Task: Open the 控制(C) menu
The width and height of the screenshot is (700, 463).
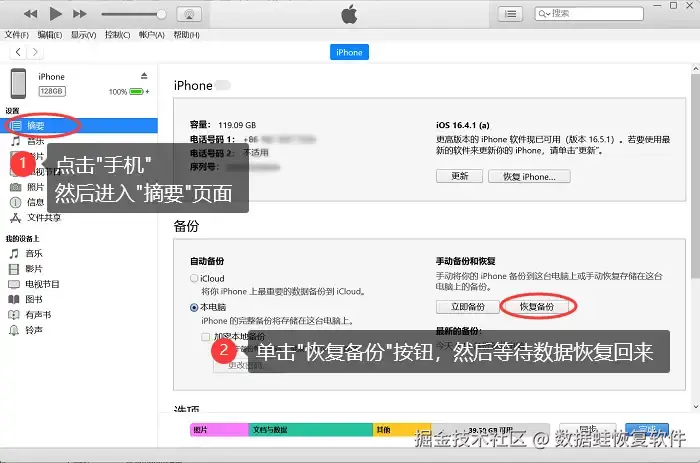Action: (x=117, y=35)
